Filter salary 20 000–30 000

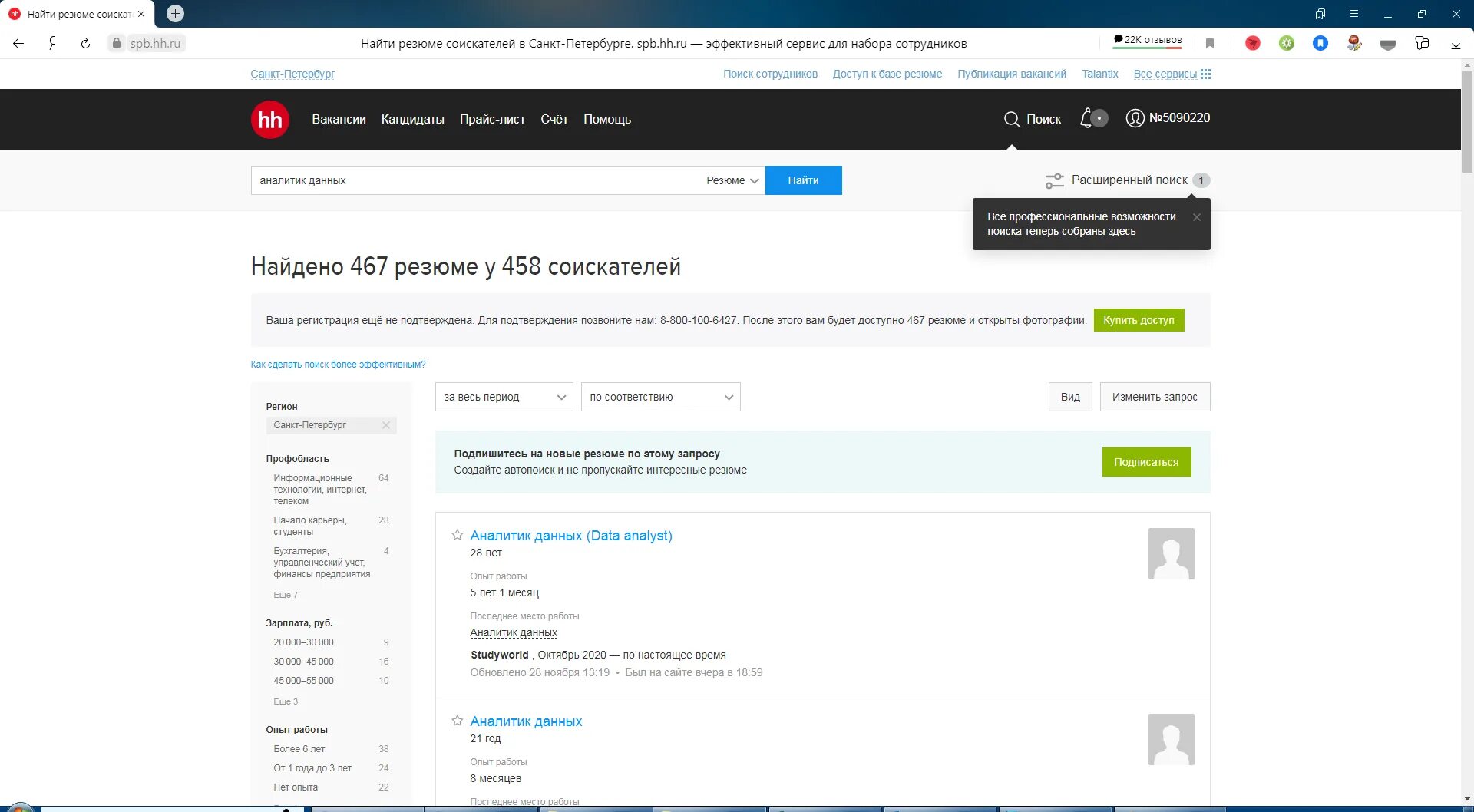[x=303, y=642]
